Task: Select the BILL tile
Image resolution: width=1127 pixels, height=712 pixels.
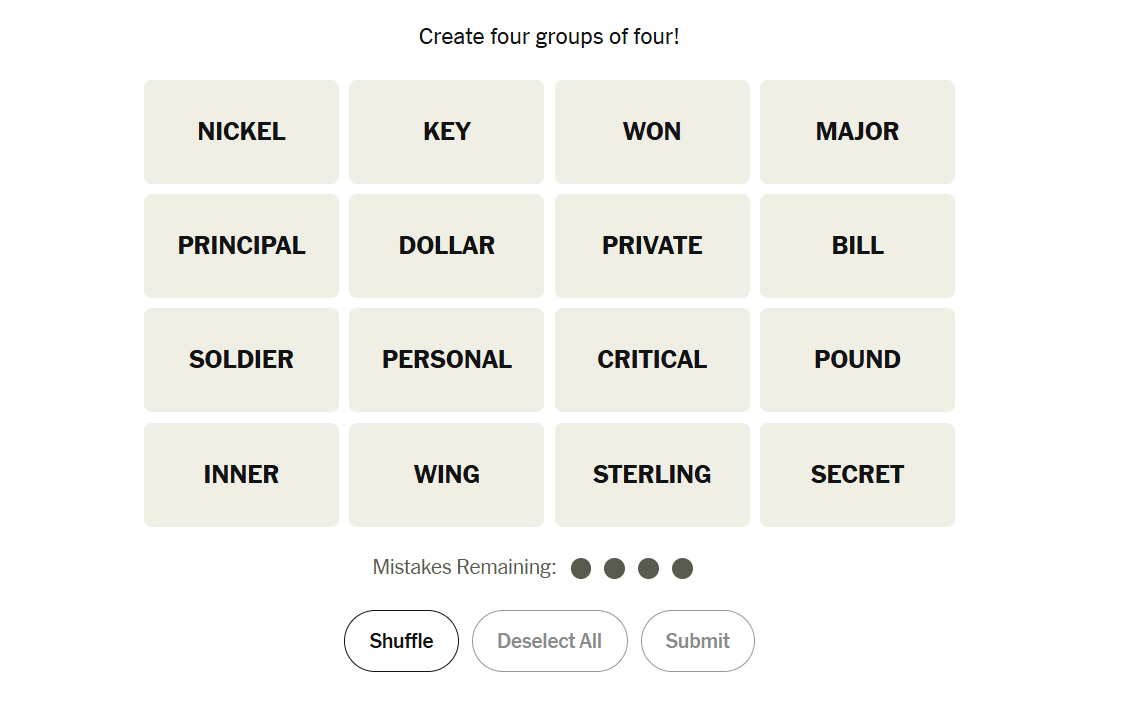Action: tap(857, 246)
